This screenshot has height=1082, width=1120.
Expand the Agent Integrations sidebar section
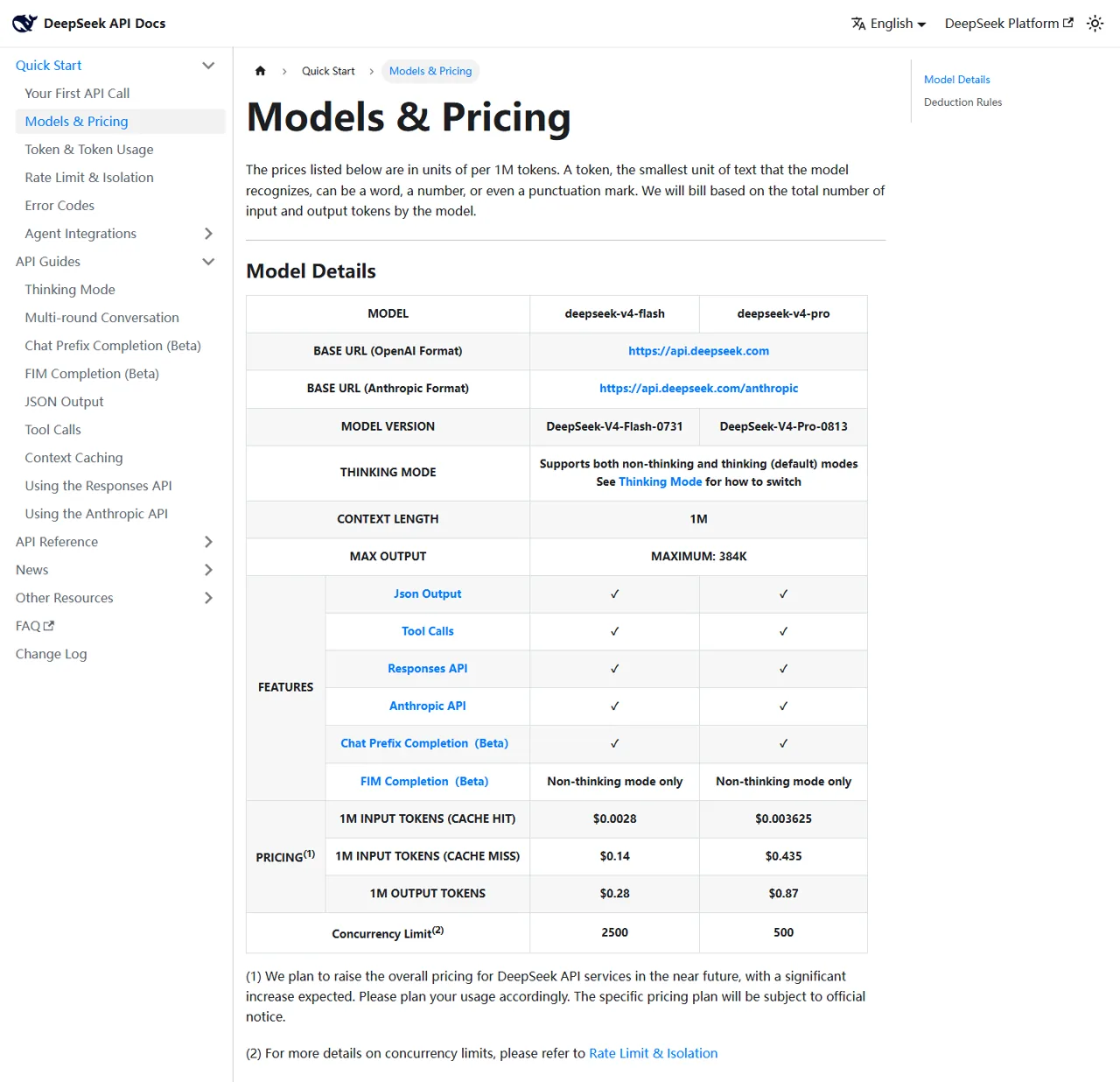click(x=208, y=234)
